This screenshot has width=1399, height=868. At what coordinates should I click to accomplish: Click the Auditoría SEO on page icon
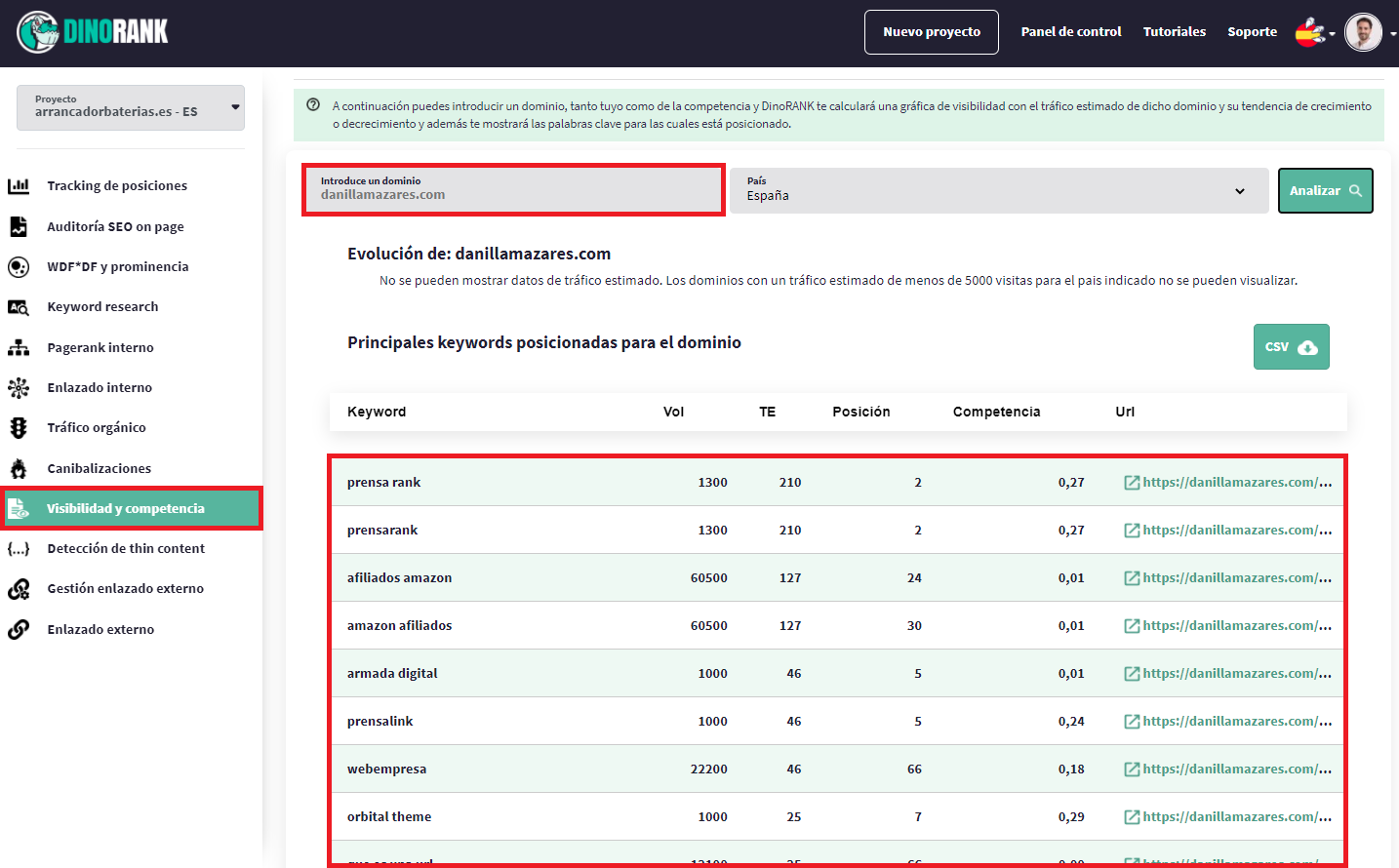click(19, 226)
